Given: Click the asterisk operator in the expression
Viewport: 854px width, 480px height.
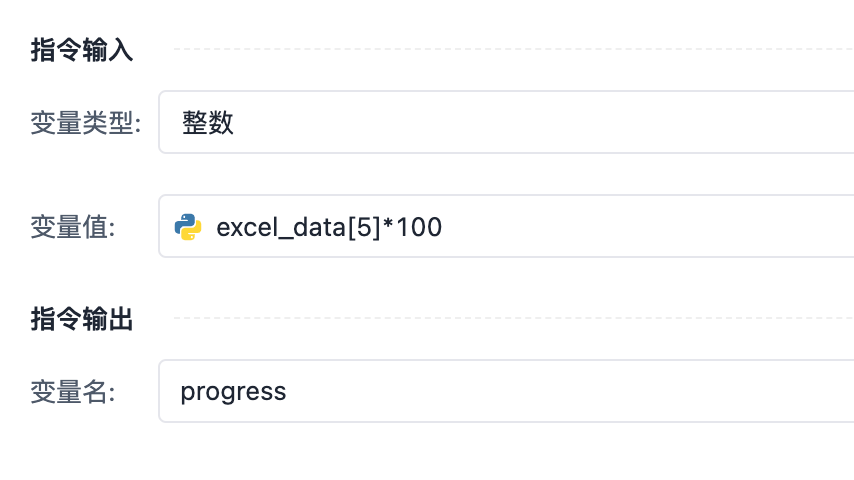Looking at the screenshot, I should [388, 226].
